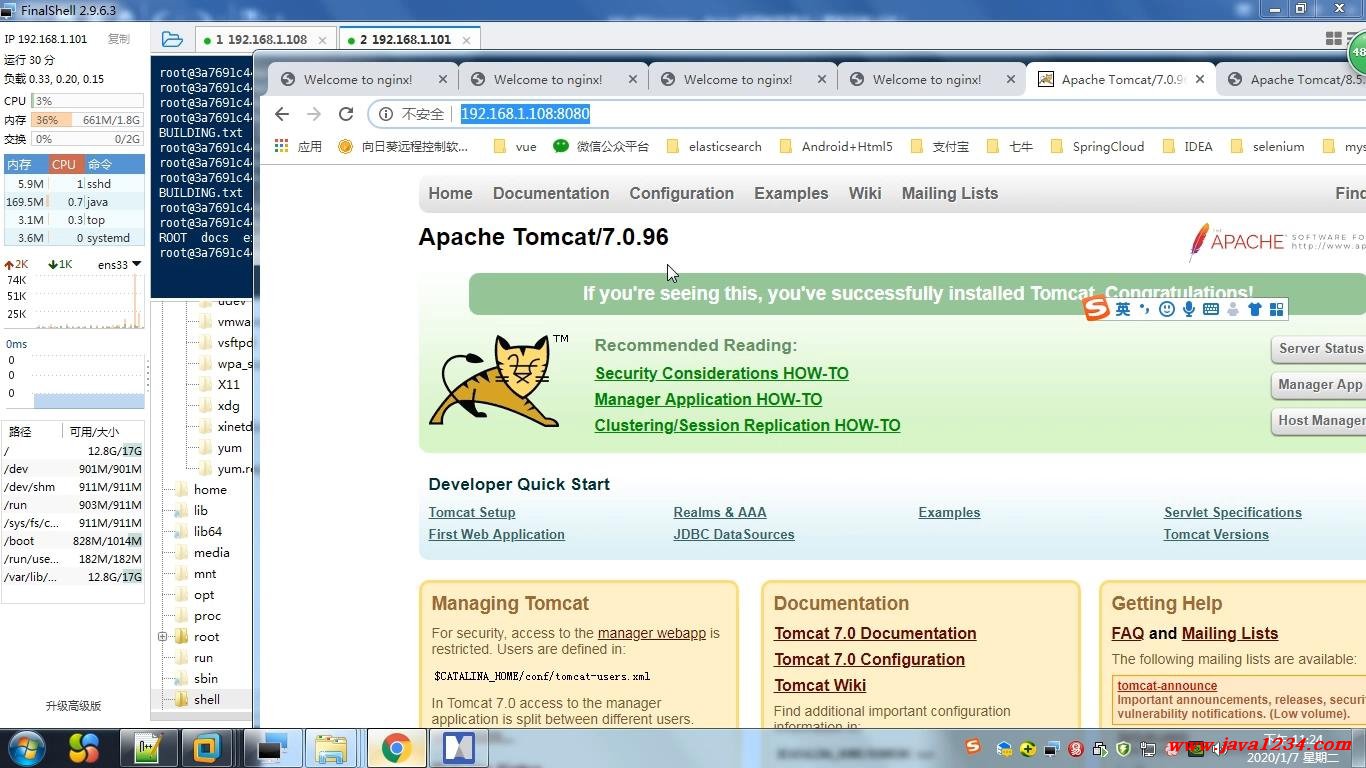1366x768 pixels.
Task: Open Windows Explorer from the taskbar
Action: click(331, 748)
